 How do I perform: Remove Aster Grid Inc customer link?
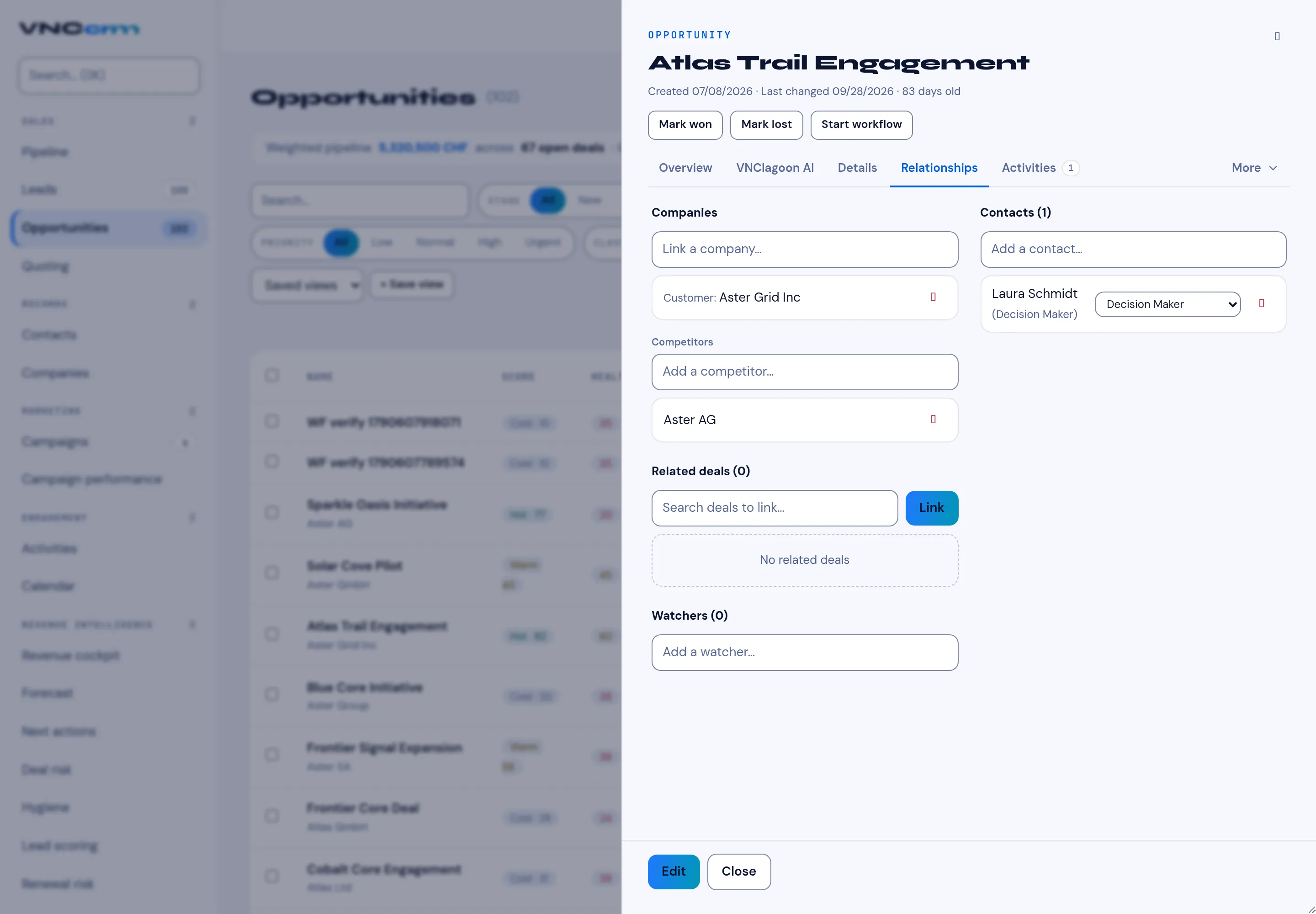(x=933, y=297)
